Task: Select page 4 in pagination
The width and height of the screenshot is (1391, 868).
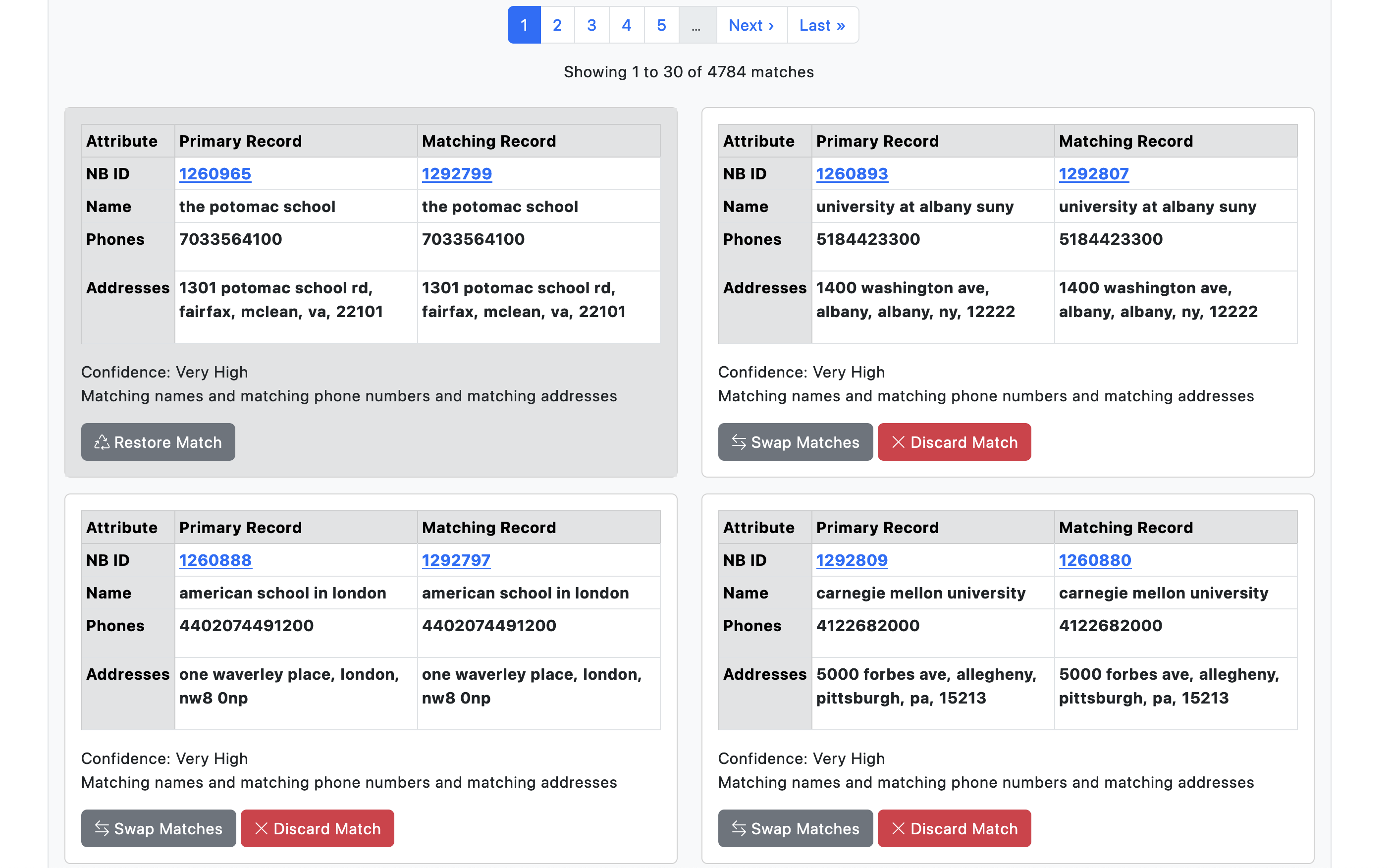Action: tap(626, 25)
